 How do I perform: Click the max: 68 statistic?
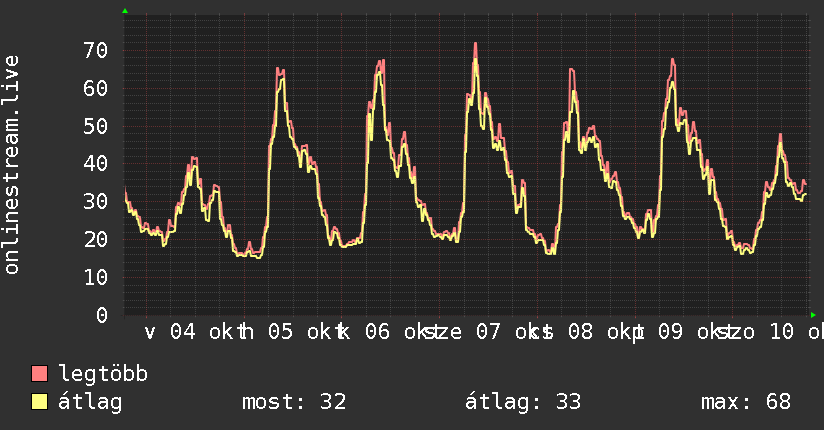tap(746, 402)
